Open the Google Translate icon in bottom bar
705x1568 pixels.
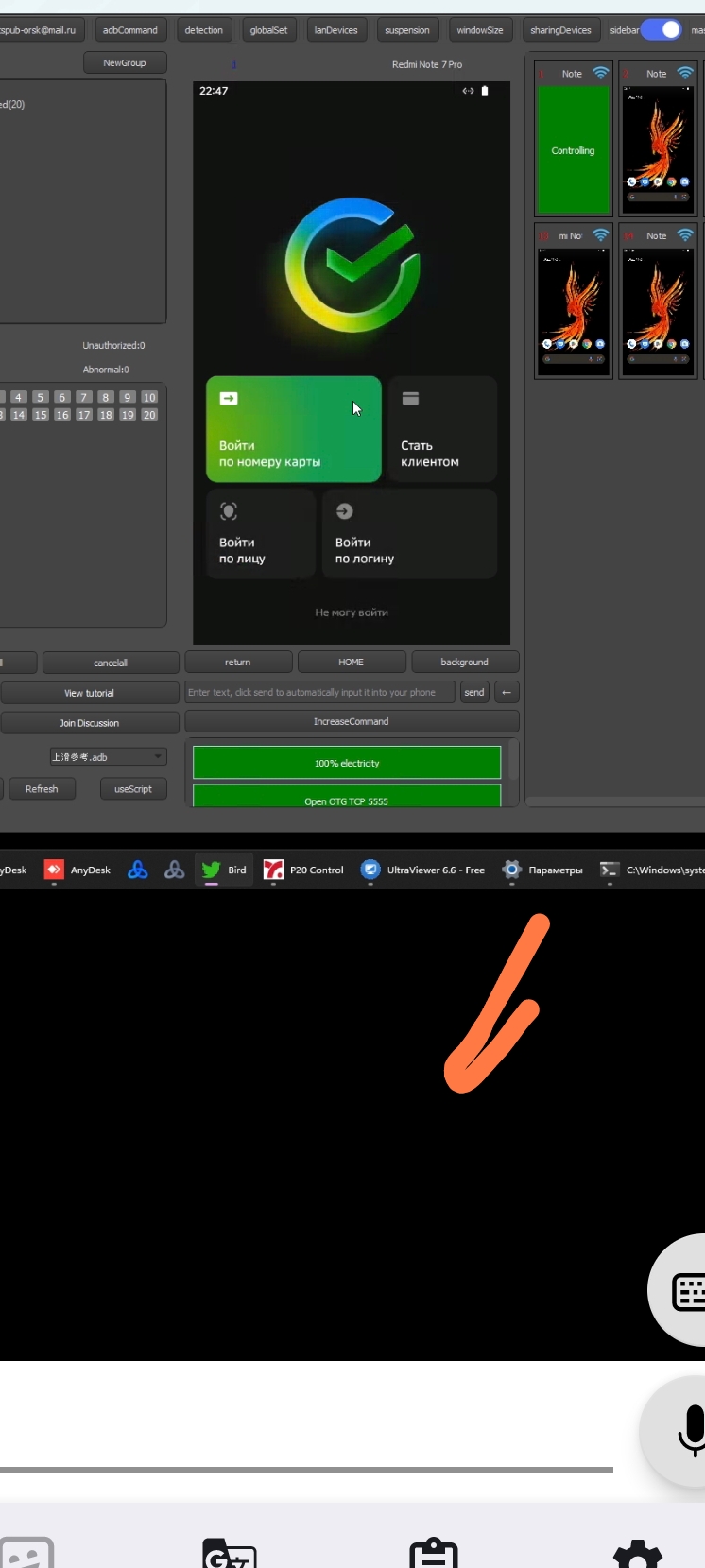(230, 1552)
